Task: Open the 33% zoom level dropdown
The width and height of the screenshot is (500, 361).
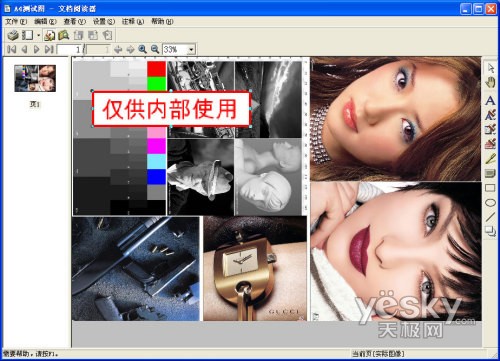Action: 191,50
